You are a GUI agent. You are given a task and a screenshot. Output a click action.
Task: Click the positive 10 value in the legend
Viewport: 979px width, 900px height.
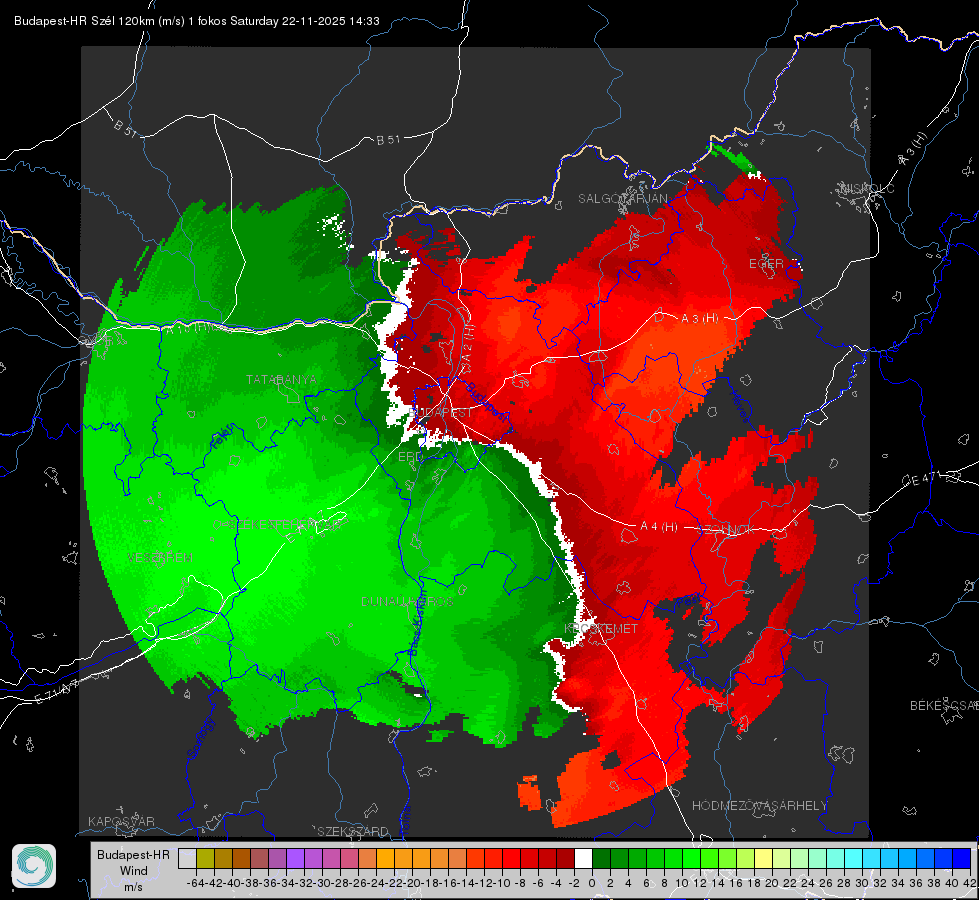point(682,883)
